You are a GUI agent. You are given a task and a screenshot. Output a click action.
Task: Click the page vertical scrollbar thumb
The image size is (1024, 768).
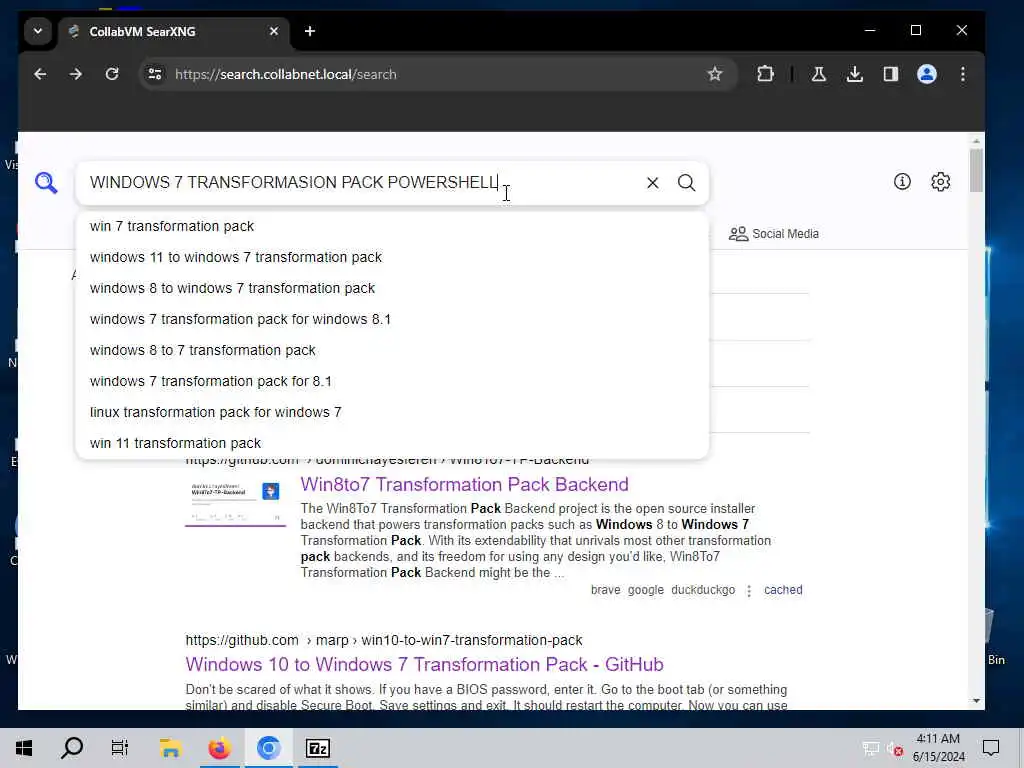[976, 170]
